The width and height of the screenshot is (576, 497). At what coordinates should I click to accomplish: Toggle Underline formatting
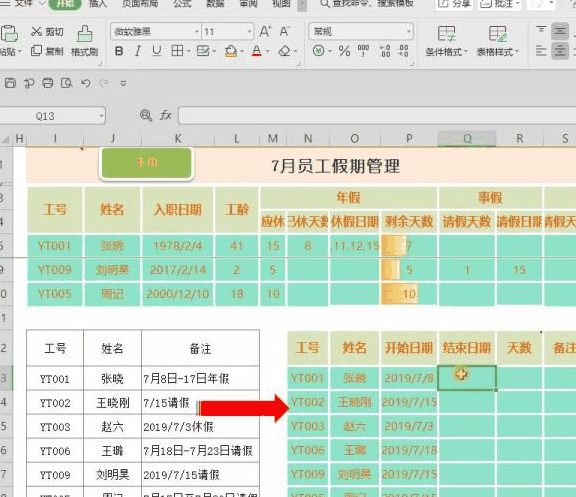(156, 51)
